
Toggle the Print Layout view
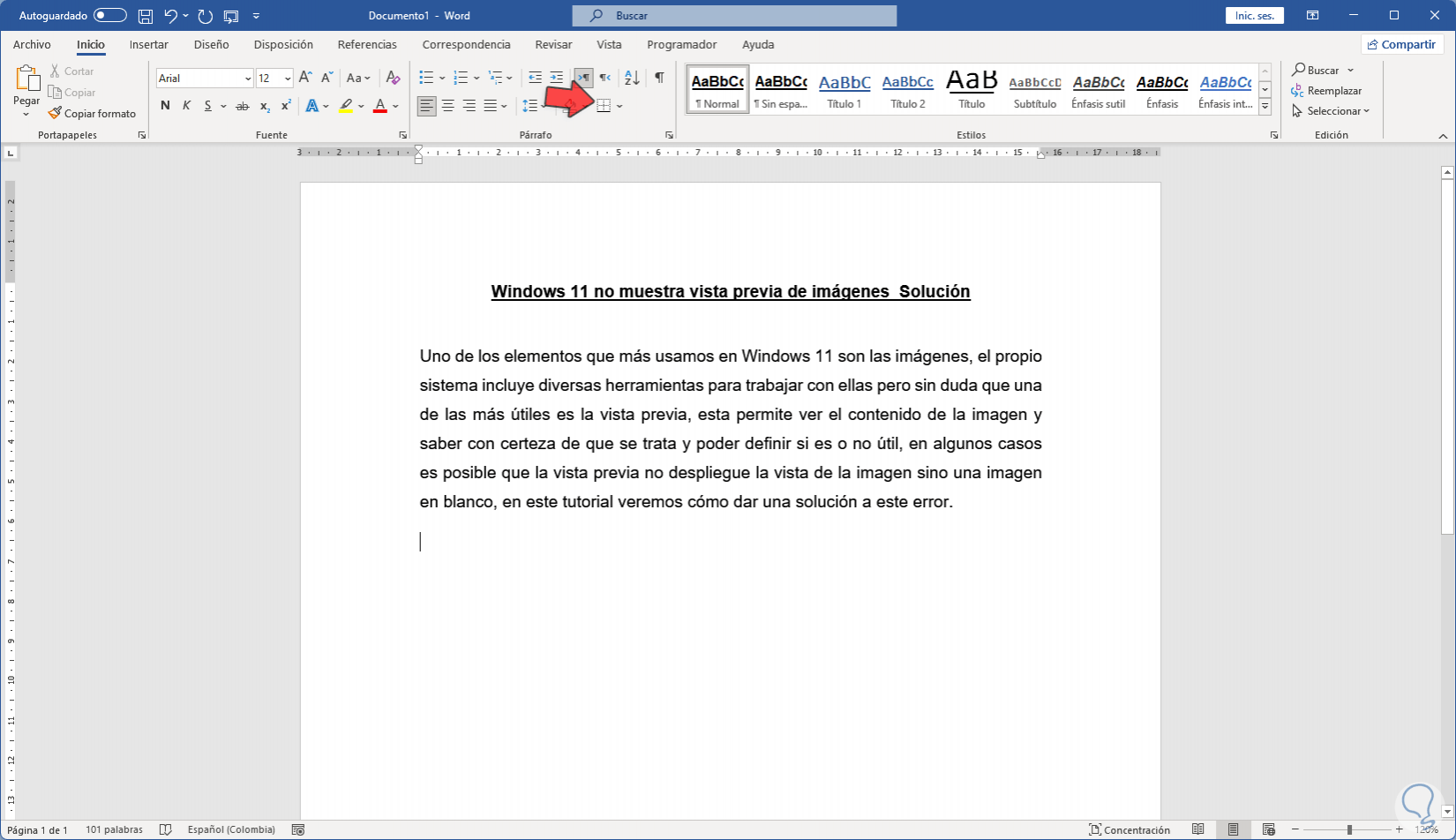(x=1234, y=830)
